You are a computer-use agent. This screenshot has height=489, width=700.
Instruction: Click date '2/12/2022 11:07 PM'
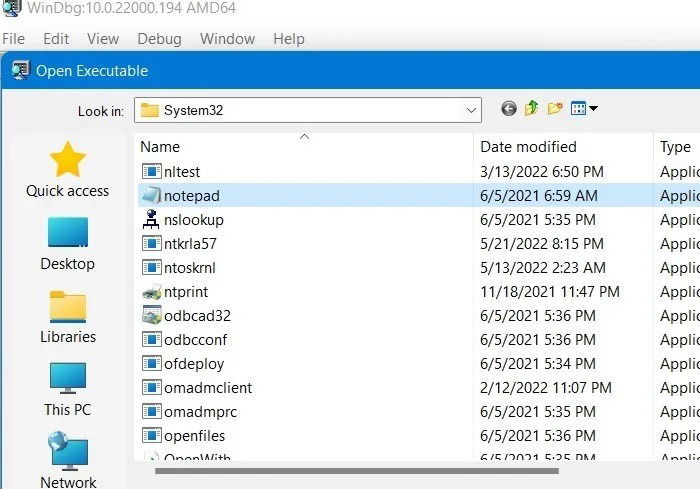[x=546, y=388]
